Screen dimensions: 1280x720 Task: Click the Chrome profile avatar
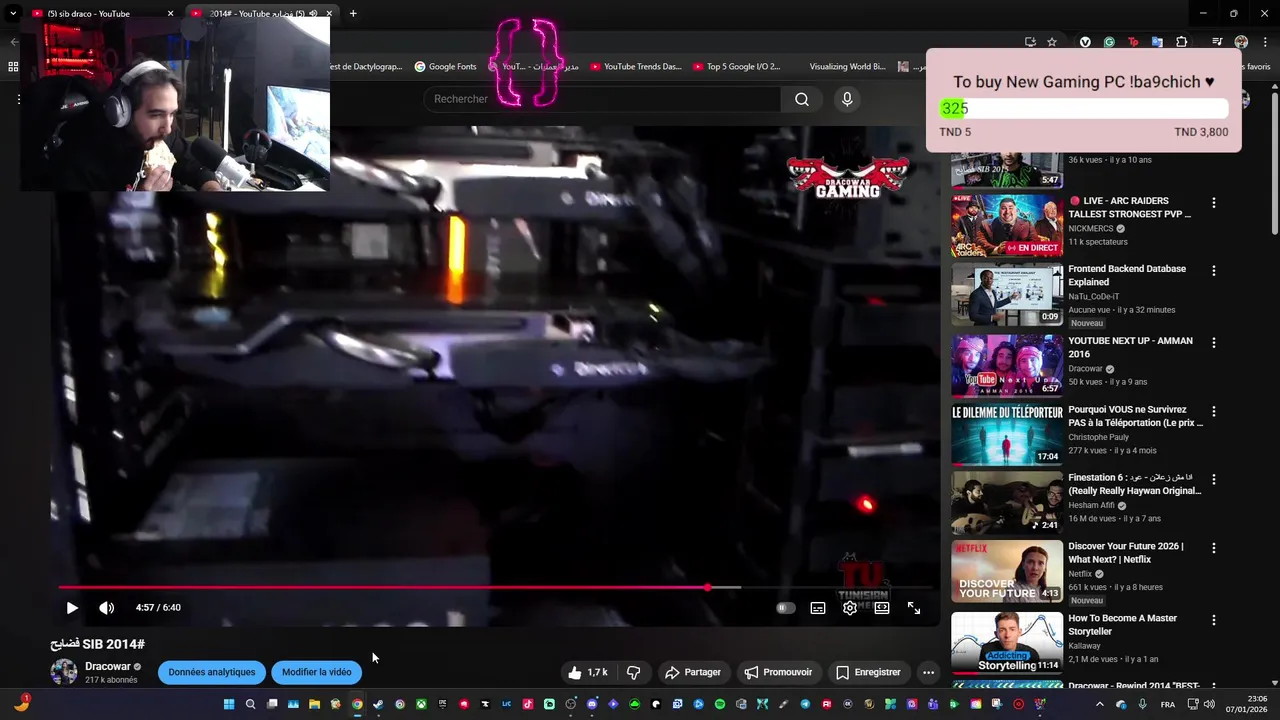click(1241, 42)
